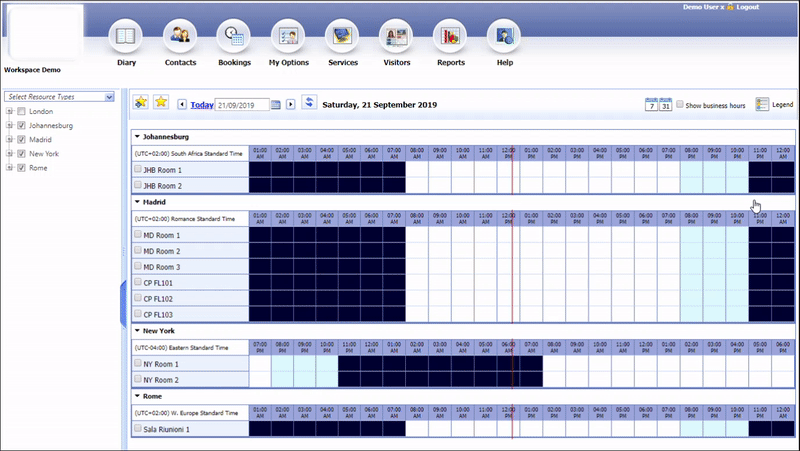Click MD Room 3 room label
This screenshot has width=800, height=451.
tap(161, 267)
